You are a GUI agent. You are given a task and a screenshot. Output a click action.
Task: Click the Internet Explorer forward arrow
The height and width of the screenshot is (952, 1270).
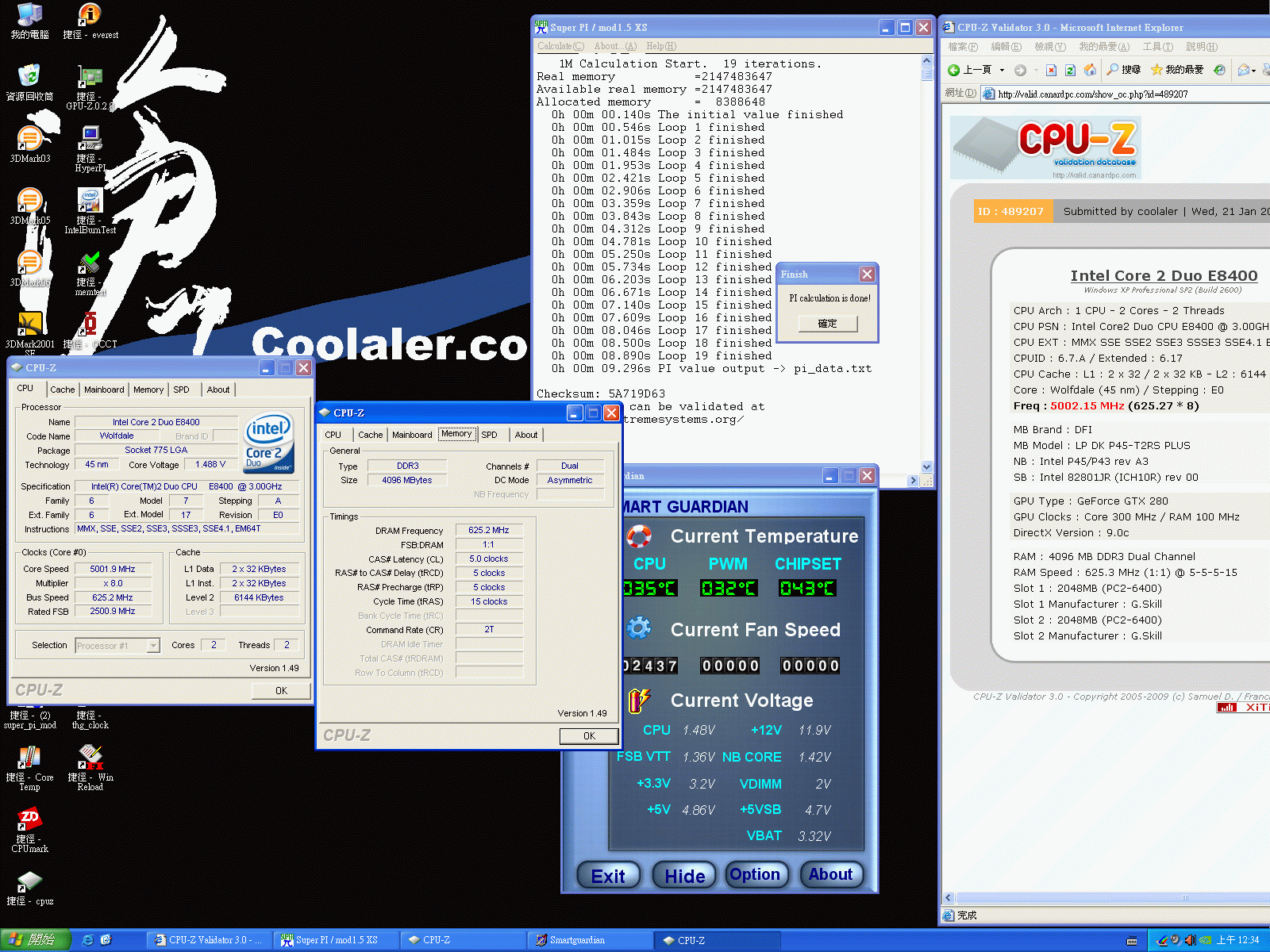click(x=1021, y=70)
